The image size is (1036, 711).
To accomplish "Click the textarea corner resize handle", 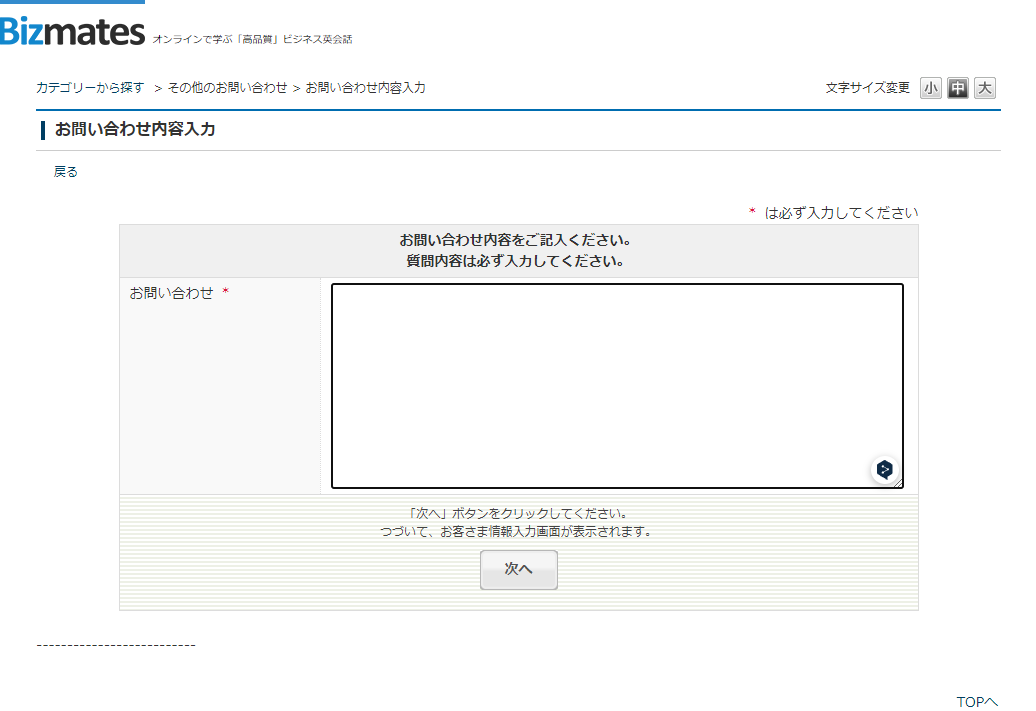I will pos(899,485).
